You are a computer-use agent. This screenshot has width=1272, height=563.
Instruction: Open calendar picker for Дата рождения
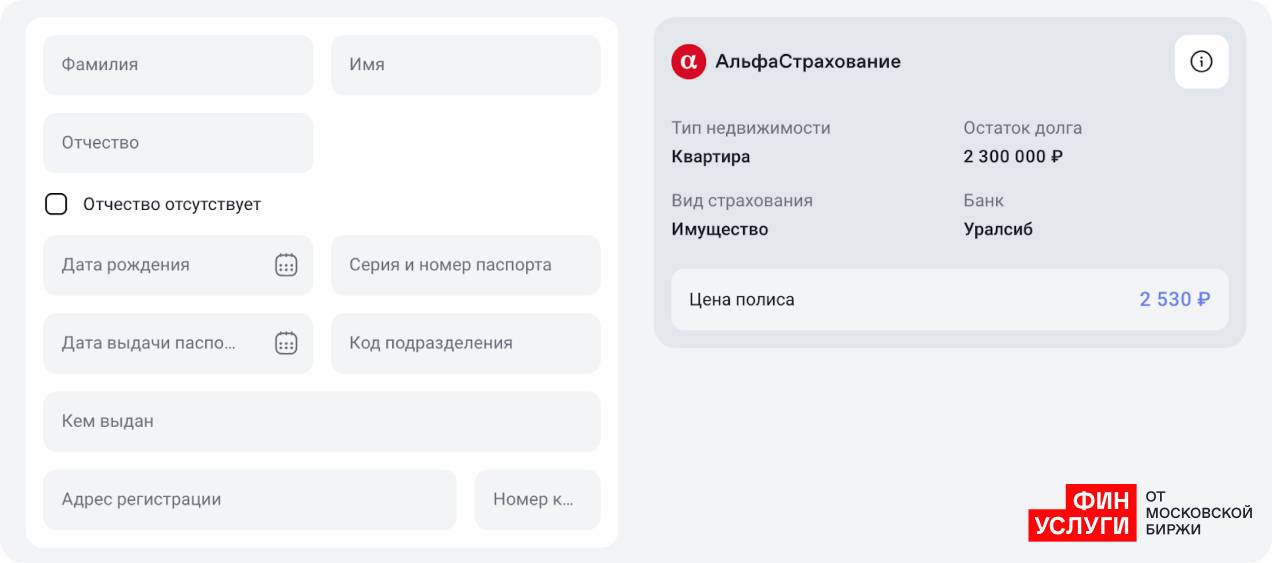coord(286,265)
